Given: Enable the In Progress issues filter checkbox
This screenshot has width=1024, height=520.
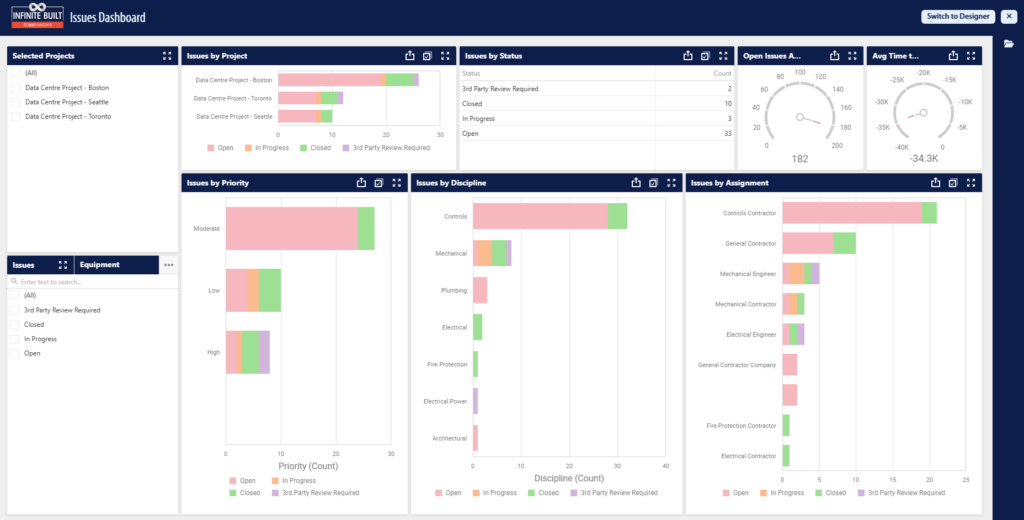Looking at the screenshot, I should click(x=14, y=339).
